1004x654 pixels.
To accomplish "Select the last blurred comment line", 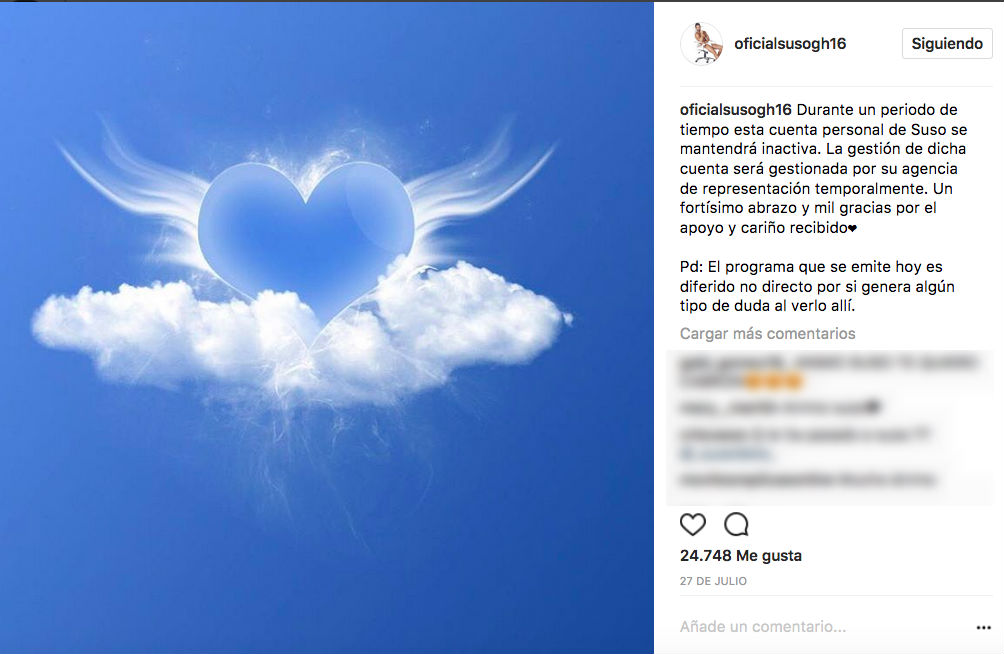I will tap(807, 479).
